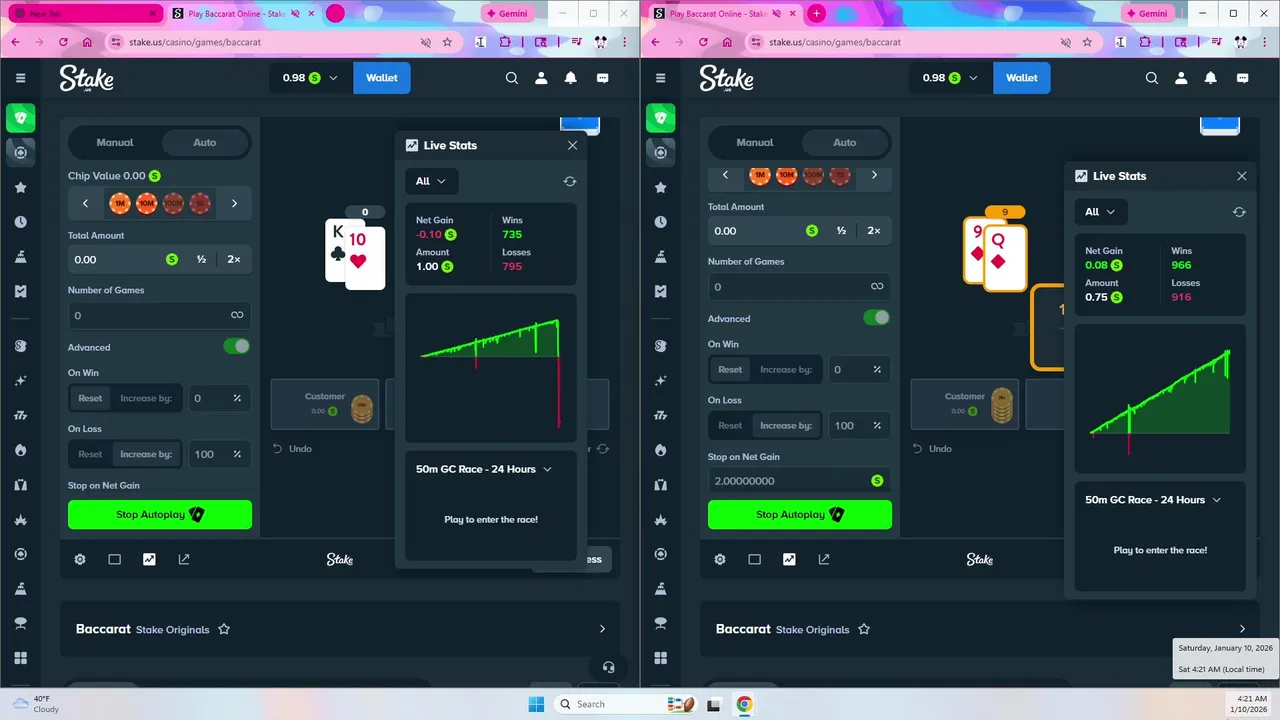The image size is (1280, 720).
Task: Open recent clock icon in right sidebar
Action: (x=660, y=222)
